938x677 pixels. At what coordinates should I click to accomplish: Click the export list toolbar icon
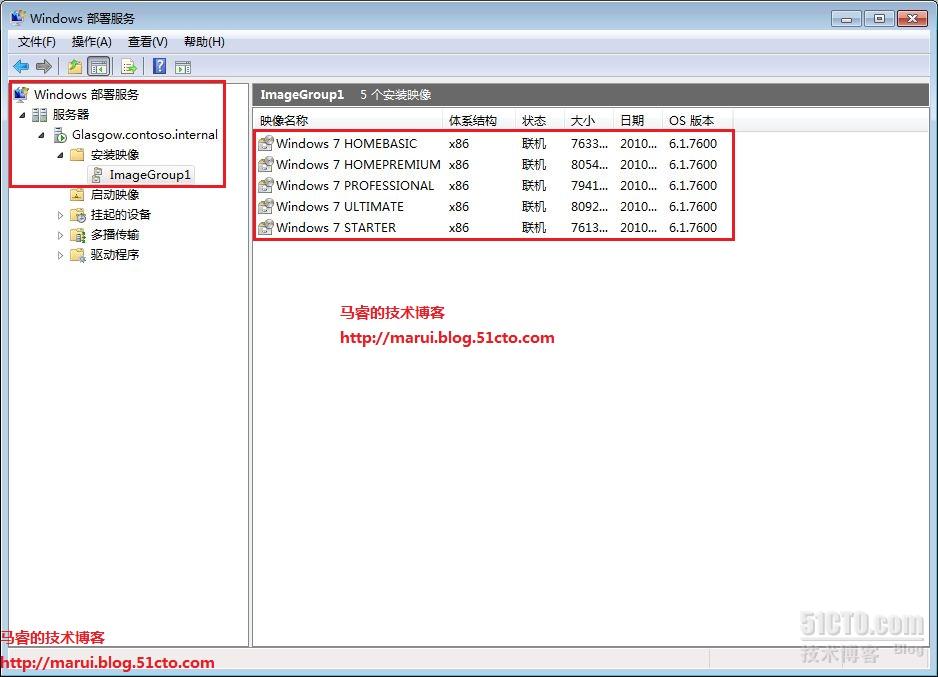click(x=129, y=66)
